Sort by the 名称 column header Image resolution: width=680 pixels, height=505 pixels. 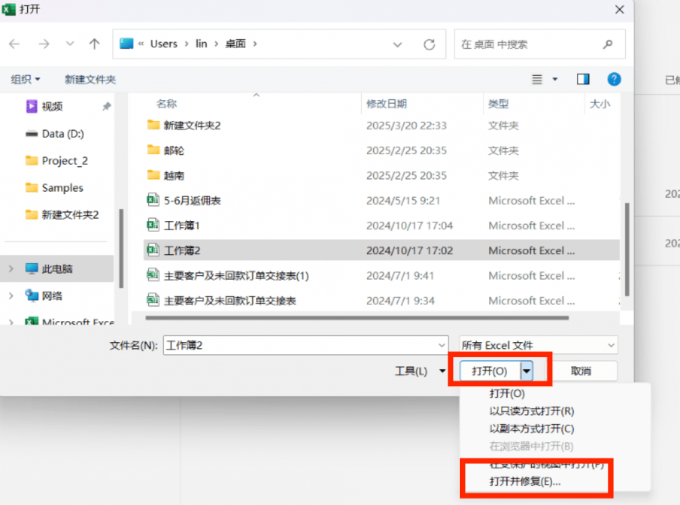(x=167, y=104)
